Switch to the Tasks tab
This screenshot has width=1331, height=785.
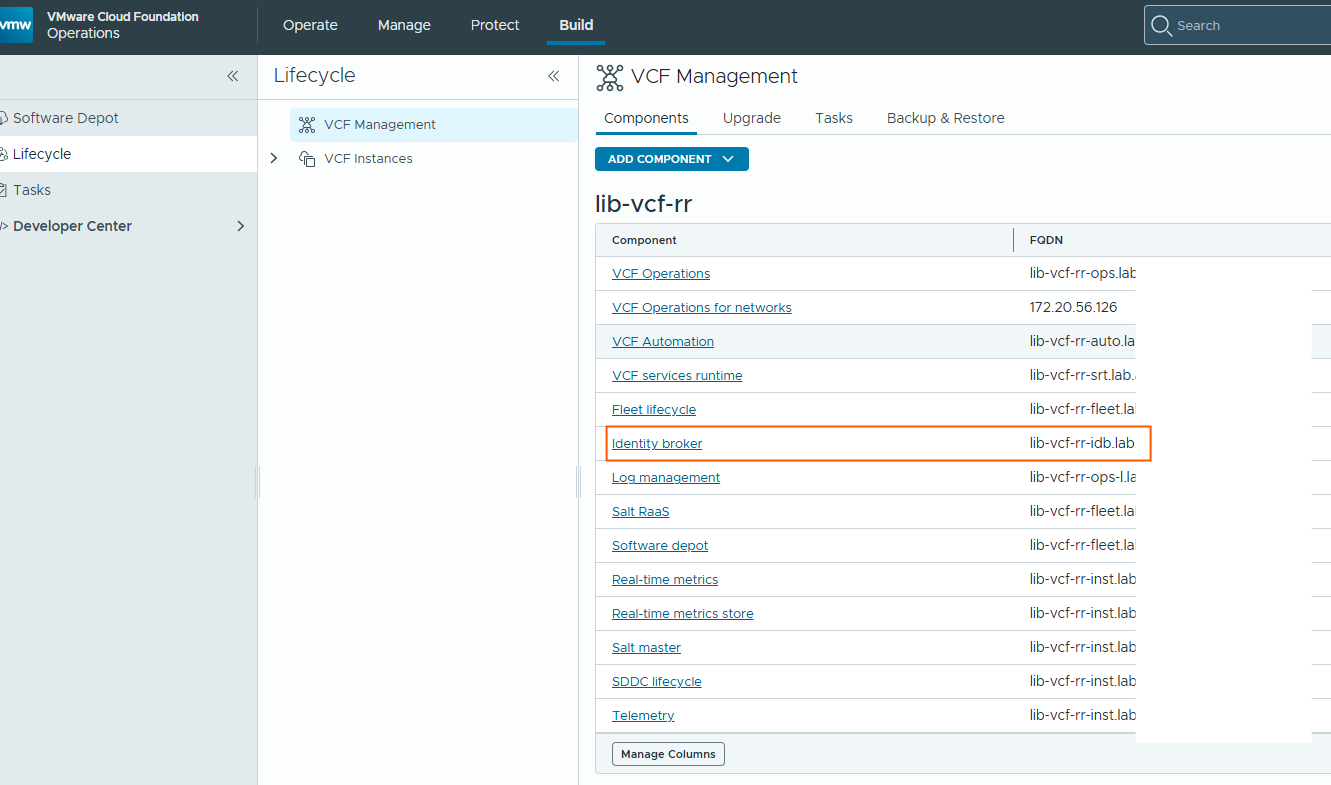click(x=834, y=118)
